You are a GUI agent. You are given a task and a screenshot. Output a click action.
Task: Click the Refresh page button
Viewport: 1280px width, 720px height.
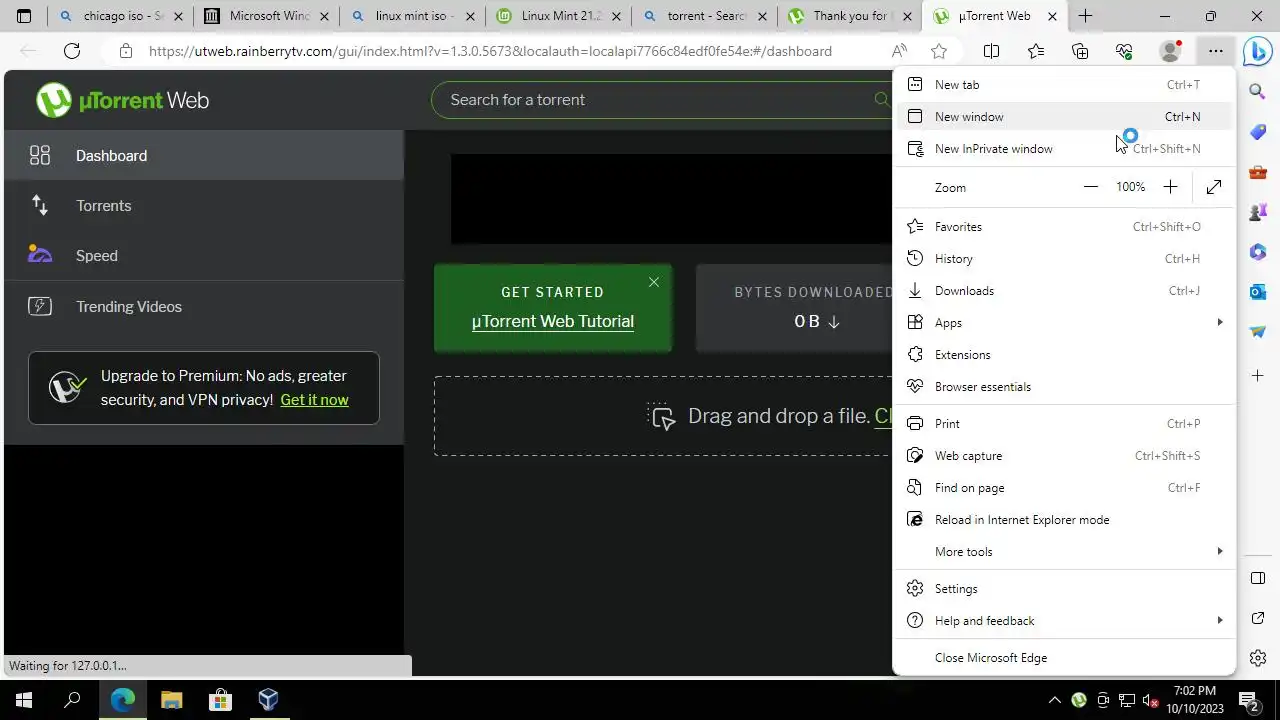pos(72,51)
